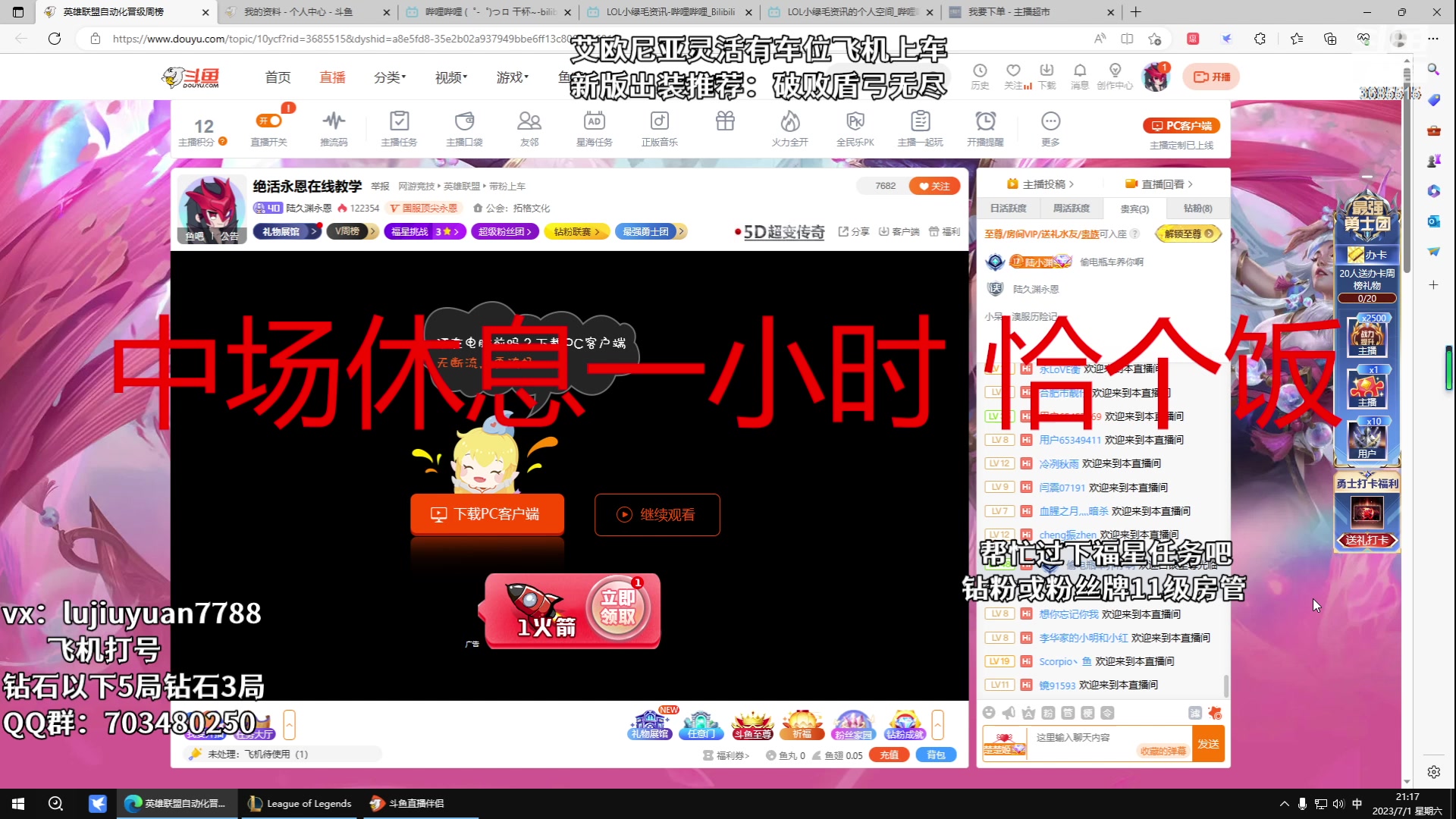Viewport: 1456px width, 819px height.
Task: Select 直播 in Douyu navigation
Action: [332, 77]
